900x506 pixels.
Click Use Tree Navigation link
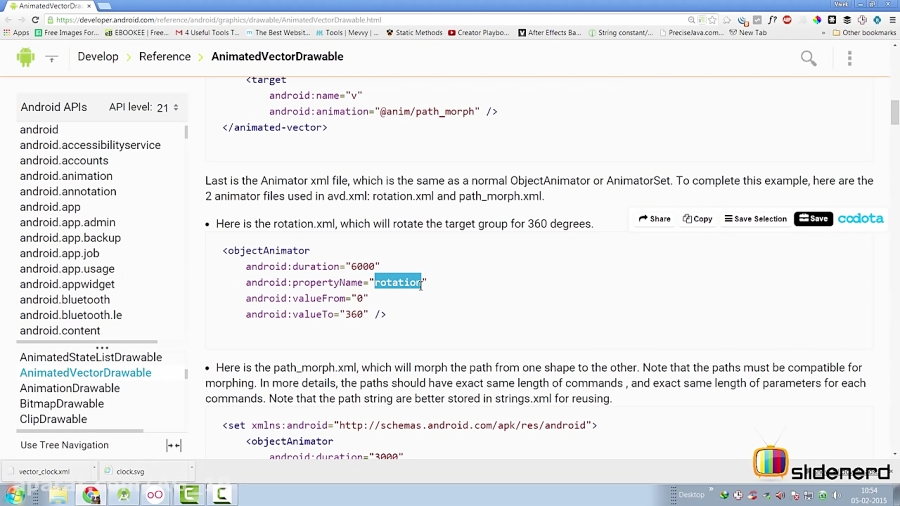point(64,445)
